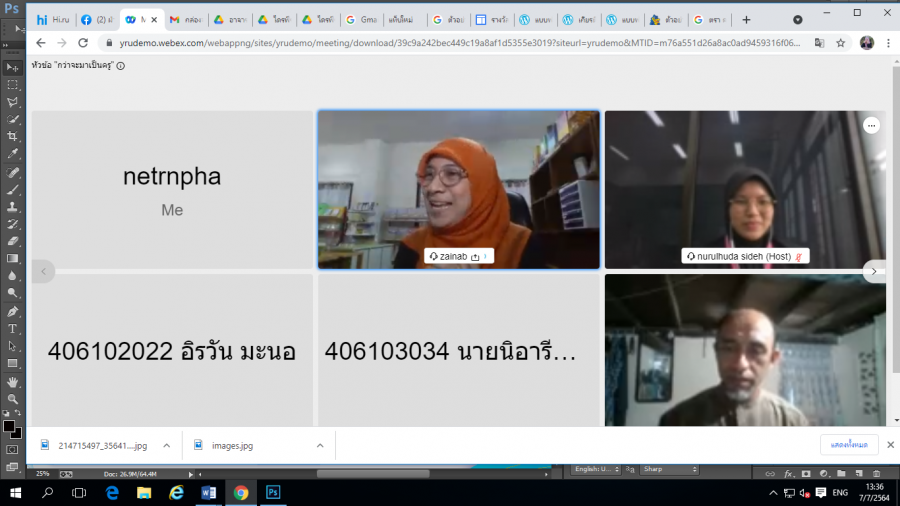This screenshot has height=506, width=900.
Task: Expand options for 214715497 jpg download
Action: [166, 445]
